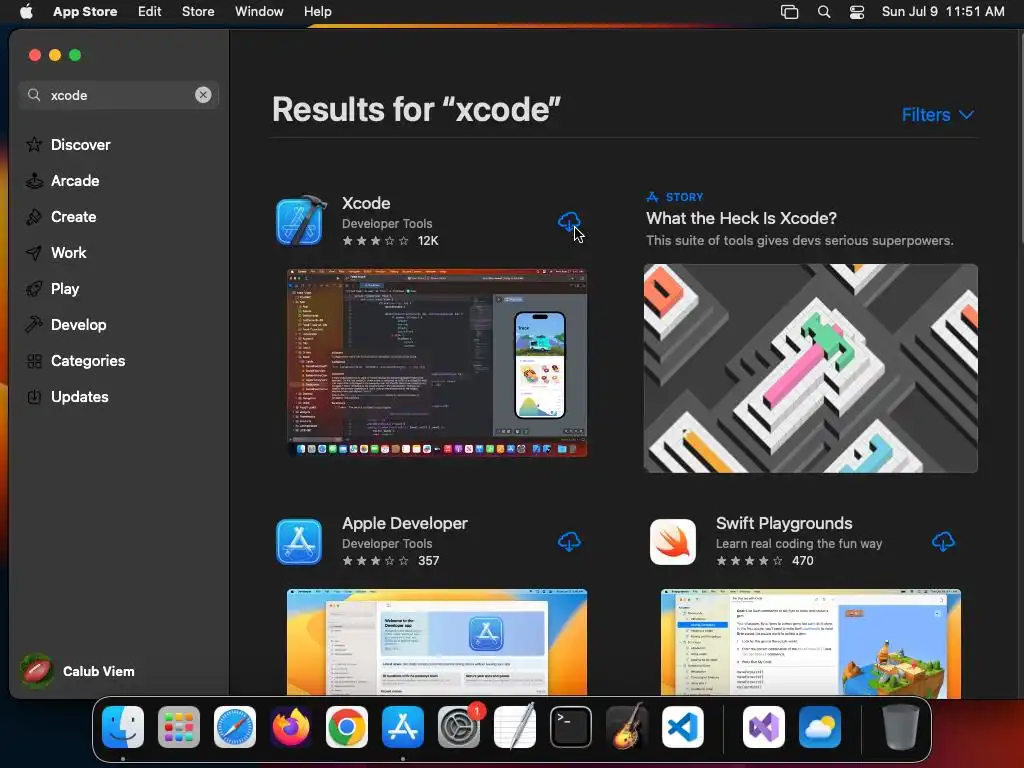Click the story subtitle about serious superpowers
This screenshot has height=768, width=1024.
[799, 240]
